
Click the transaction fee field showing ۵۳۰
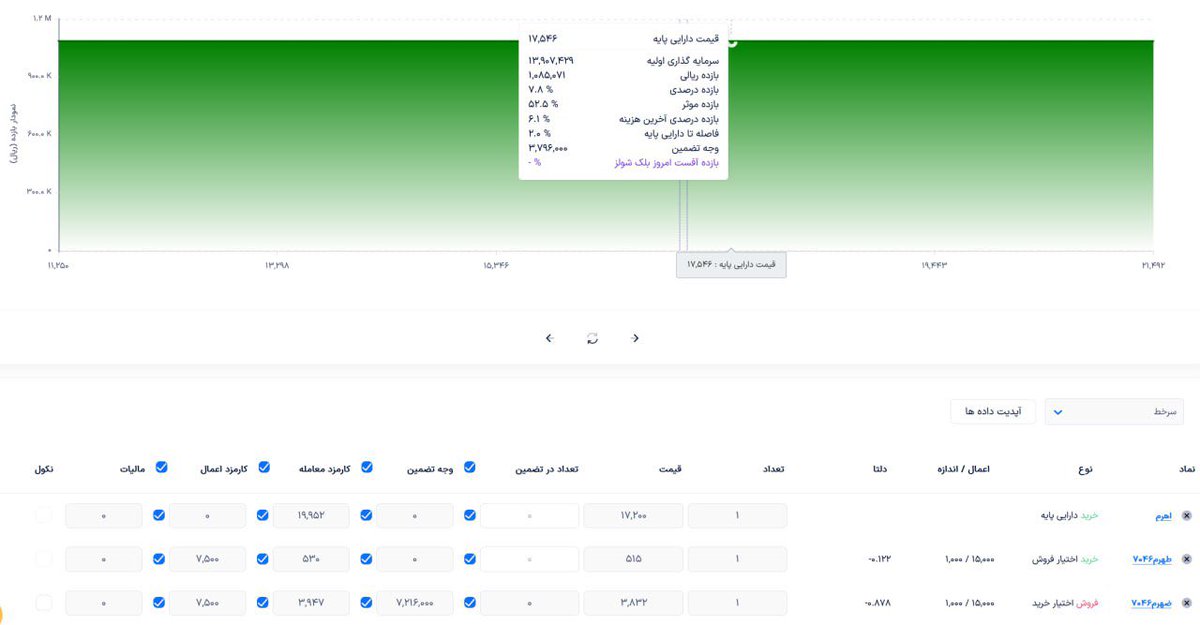(x=311, y=559)
